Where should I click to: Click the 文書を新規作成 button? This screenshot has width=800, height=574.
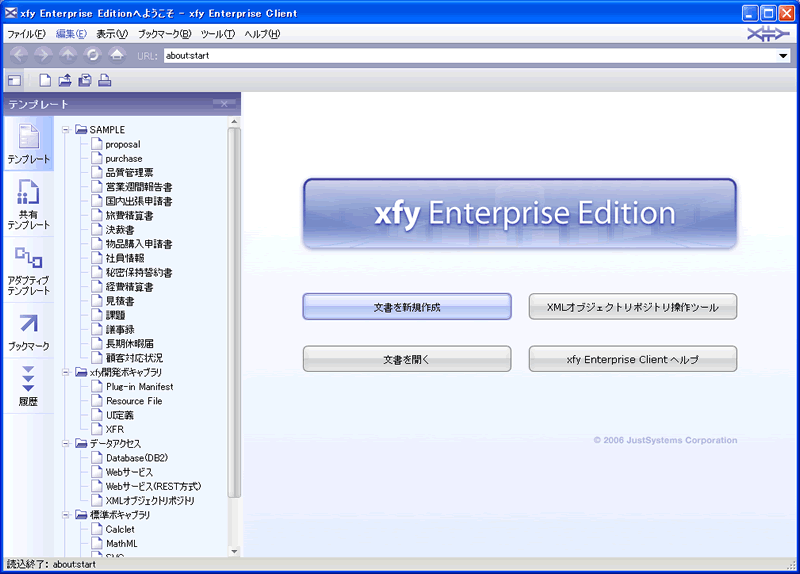point(407,307)
